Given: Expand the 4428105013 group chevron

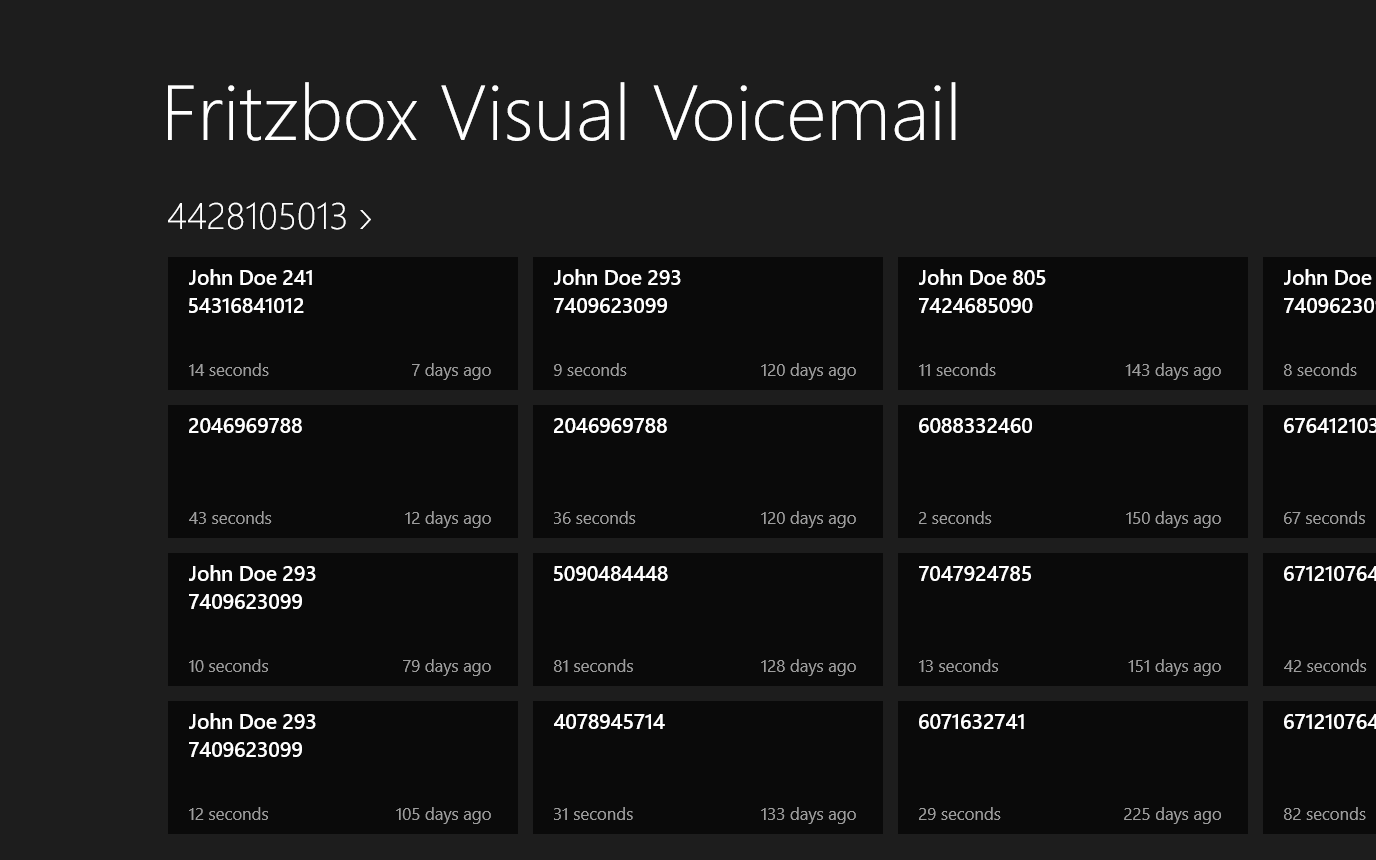Looking at the screenshot, I should pyautogui.click(x=366, y=219).
